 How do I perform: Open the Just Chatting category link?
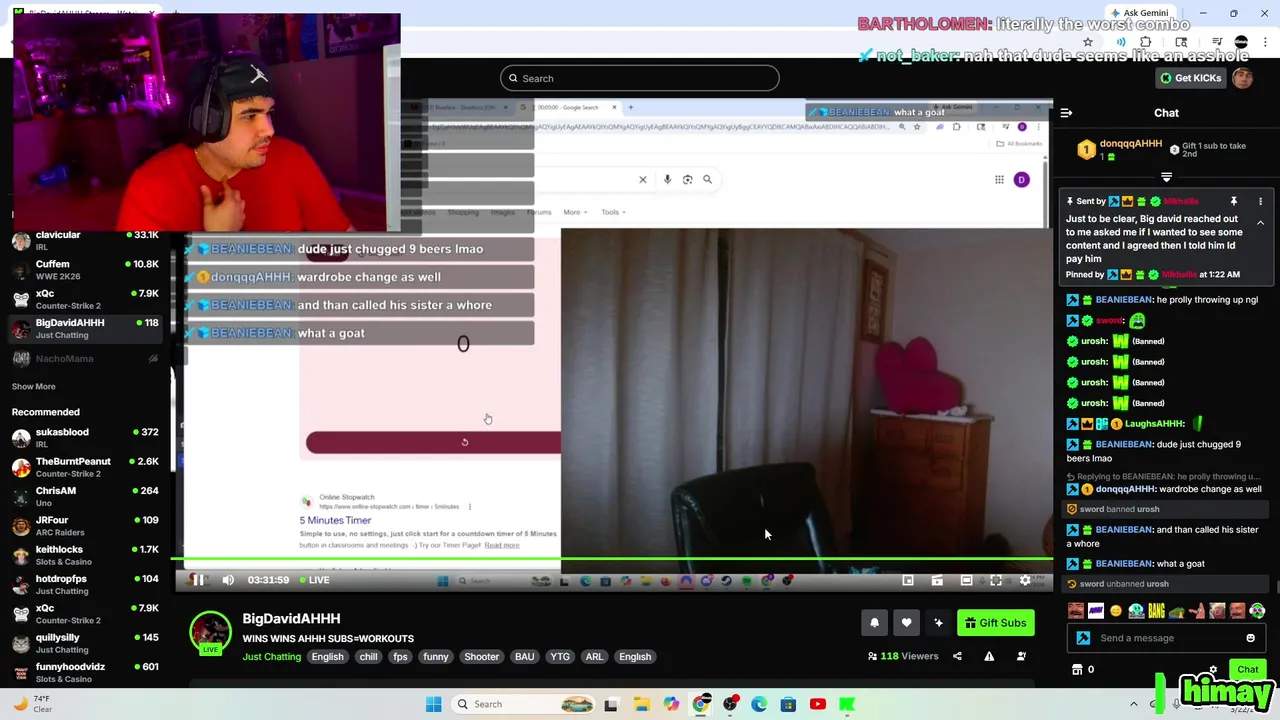point(271,657)
